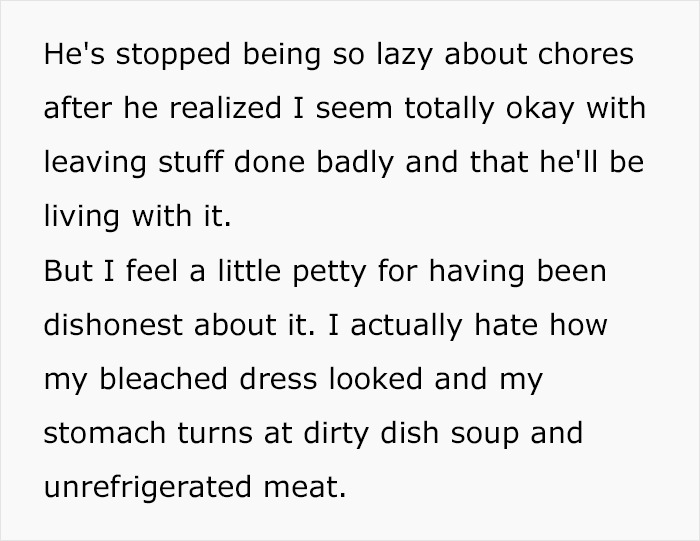This screenshot has width=700, height=541.
Task: Click the word "okay"
Action: tap(539, 109)
